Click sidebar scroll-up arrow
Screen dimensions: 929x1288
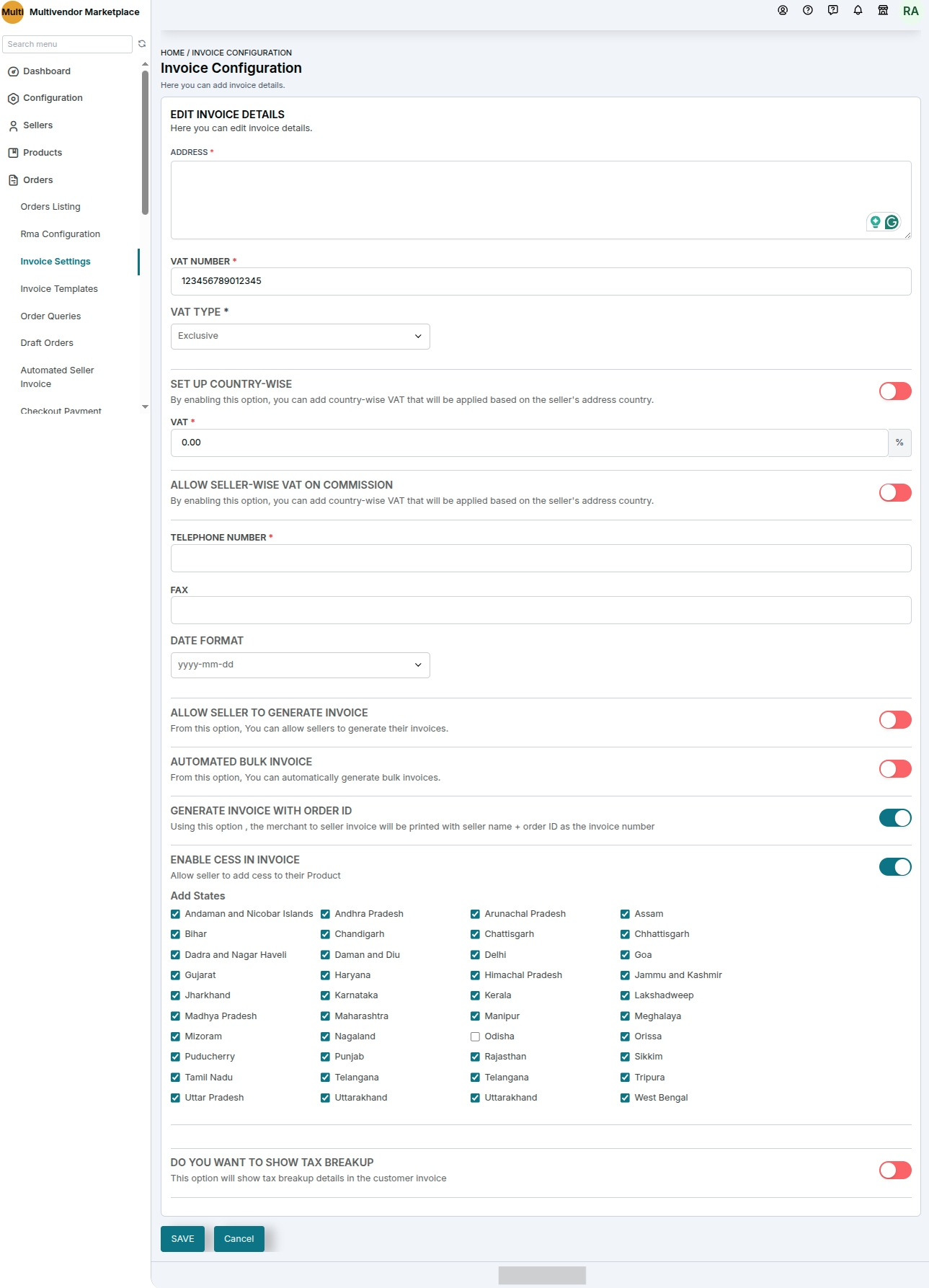(x=145, y=64)
